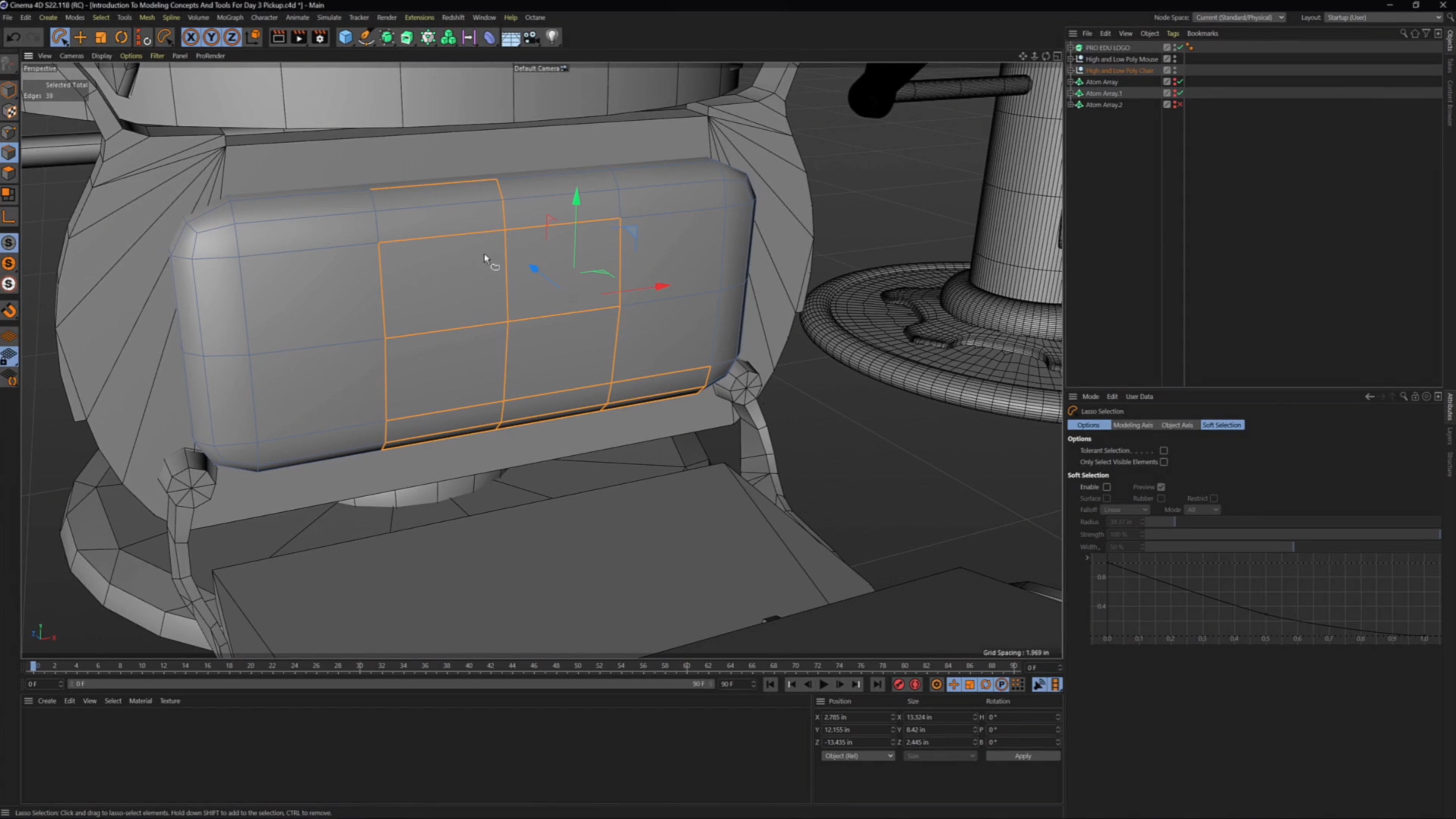Open the Layout Startup (User) dropdown
Viewport: 1456px width, 819px height.
coord(1383,17)
